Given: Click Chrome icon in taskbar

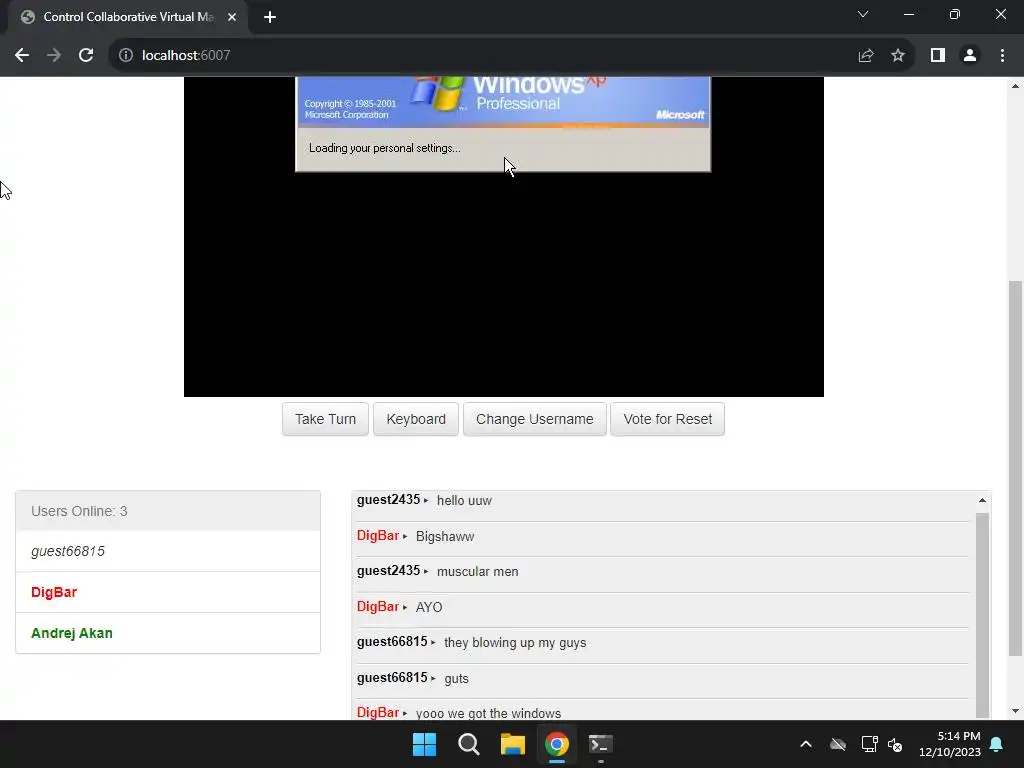Looking at the screenshot, I should pos(557,744).
